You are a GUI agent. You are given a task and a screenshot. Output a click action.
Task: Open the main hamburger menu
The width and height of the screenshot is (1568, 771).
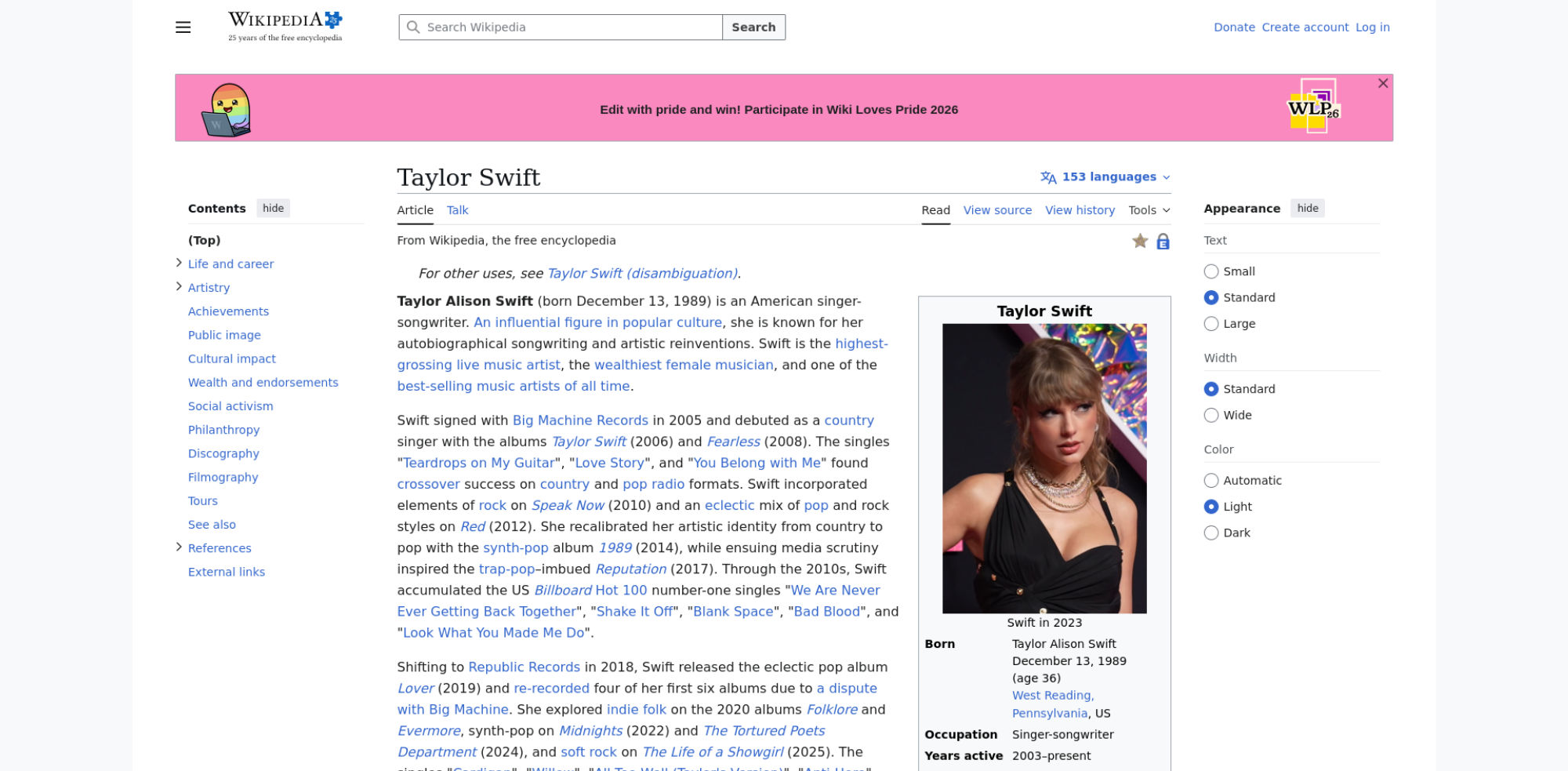coord(183,27)
